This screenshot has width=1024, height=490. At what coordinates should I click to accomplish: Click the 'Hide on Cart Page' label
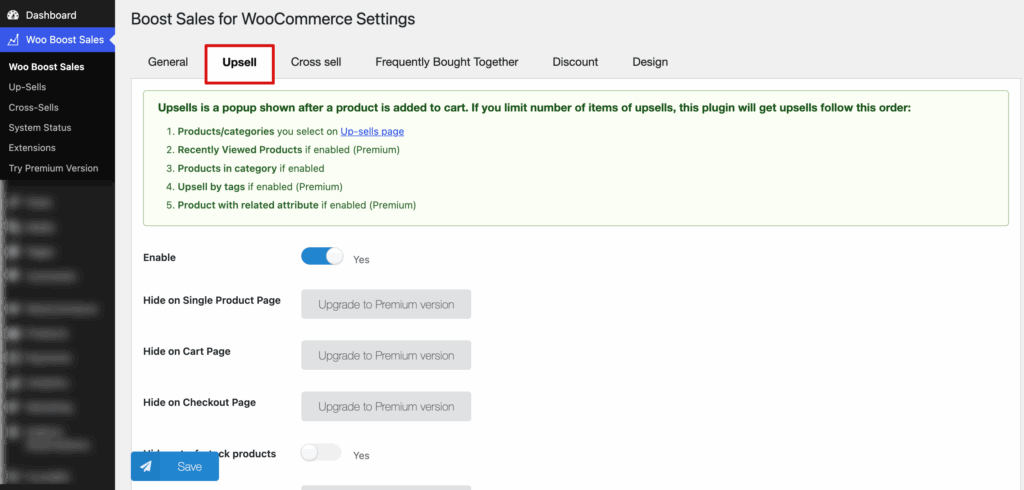coord(187,351)
